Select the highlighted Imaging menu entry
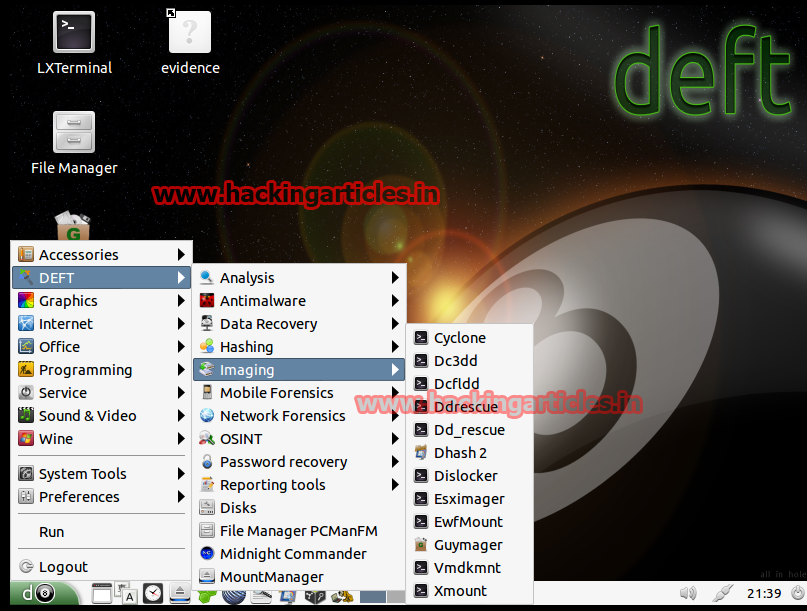Screen dimensions: 807x611 (299, 370)
